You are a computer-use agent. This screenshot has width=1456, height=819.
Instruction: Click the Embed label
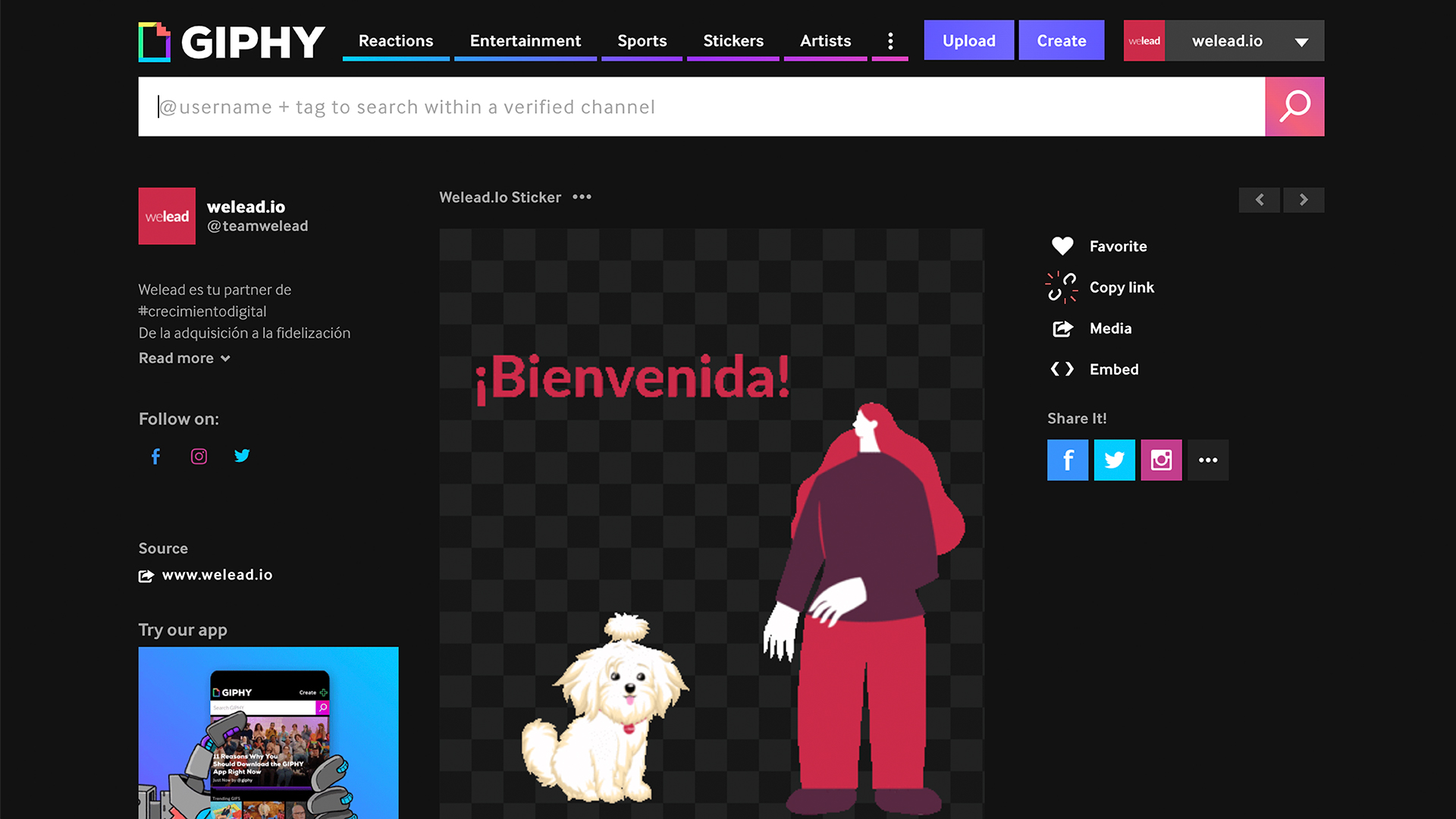coord(1114,369)
